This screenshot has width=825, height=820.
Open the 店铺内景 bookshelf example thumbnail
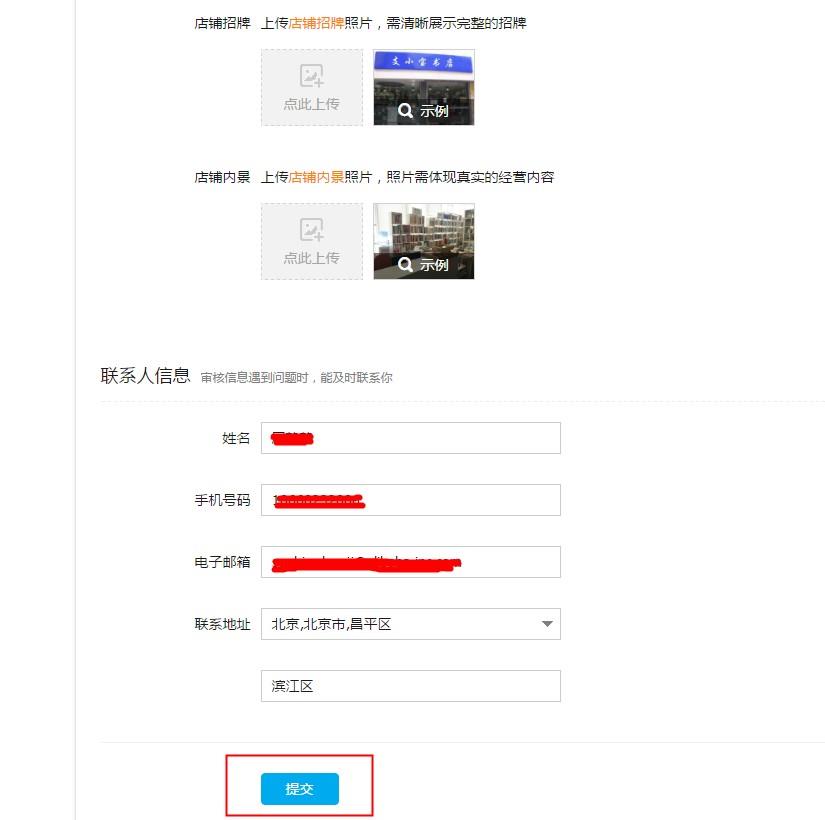pyautogui.click(x=424, y=241)
